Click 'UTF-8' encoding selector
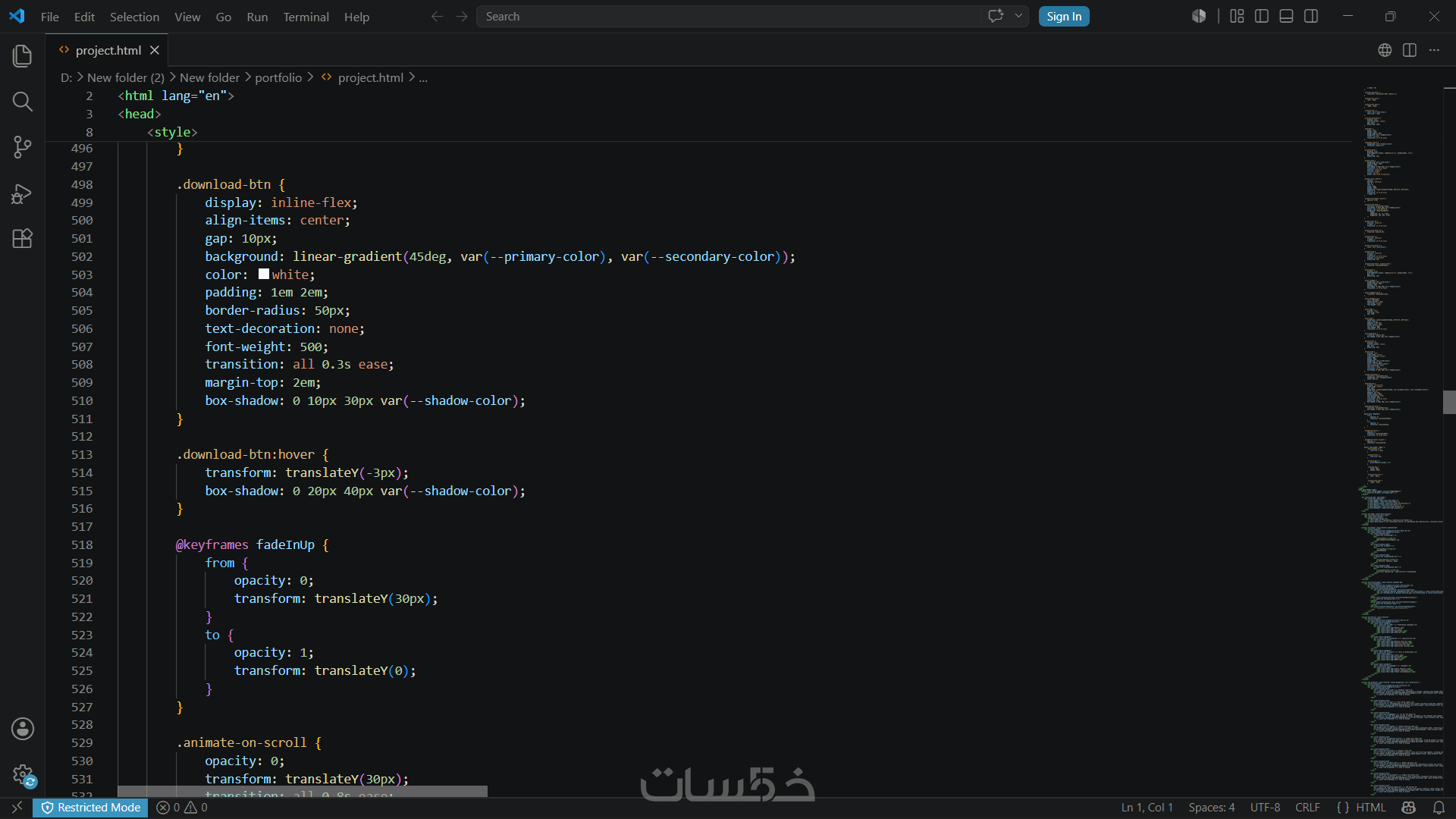This screenshot has width=1456, height=819. click(x=1265, y=808)
